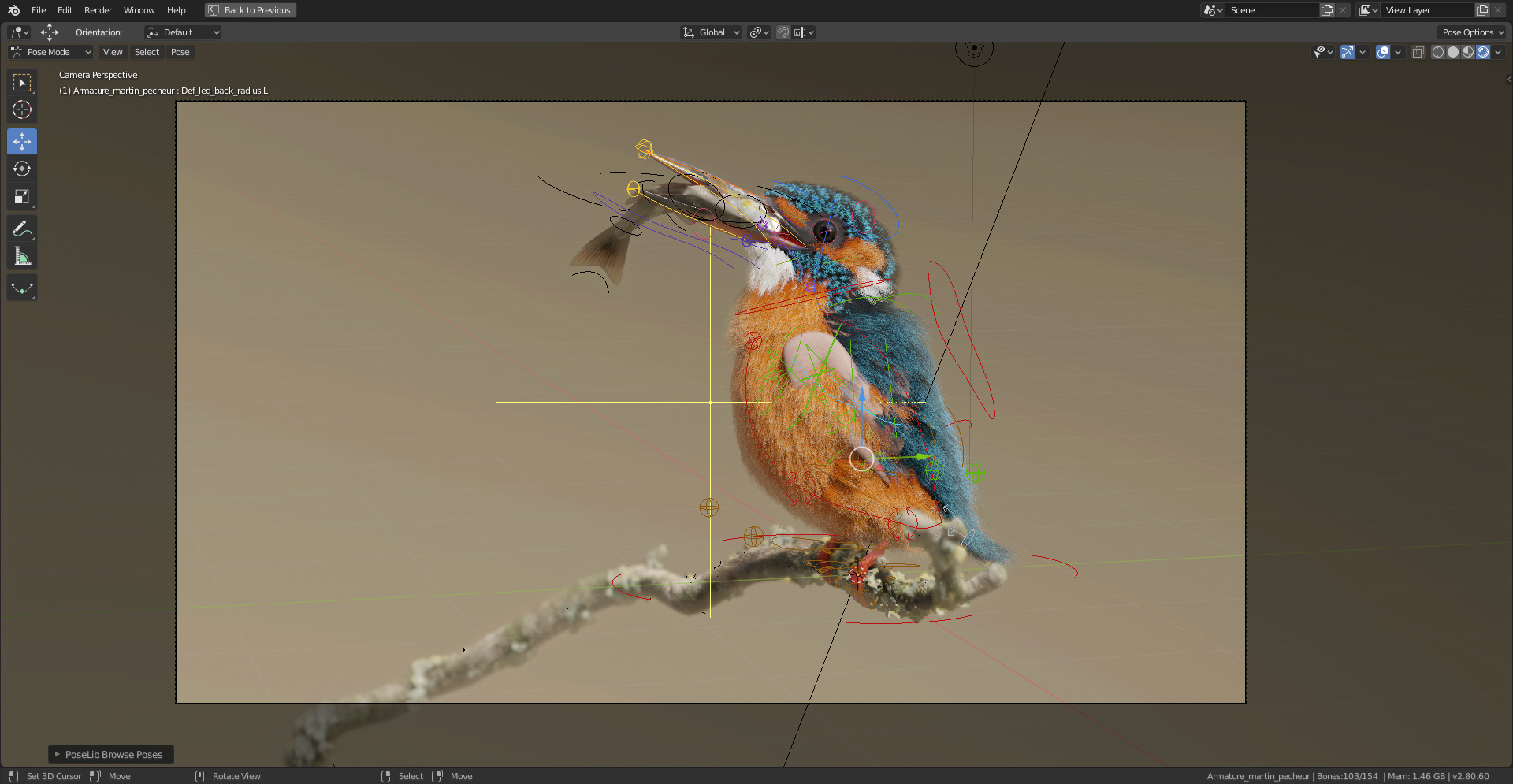Image resolution: width=1513 pixels, height=784 pixels.
Task: Switch to wireframe viewport shading
Action: (1438, 52)
